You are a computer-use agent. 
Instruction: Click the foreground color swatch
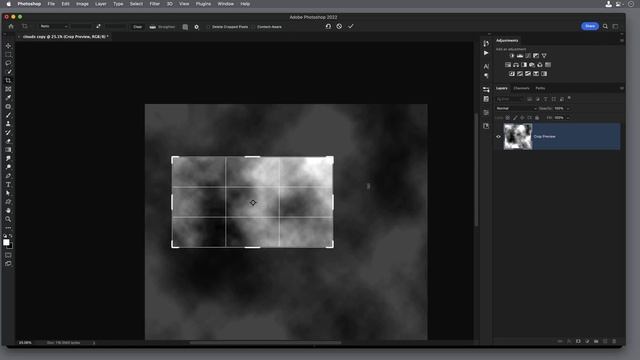click(7, 242)
